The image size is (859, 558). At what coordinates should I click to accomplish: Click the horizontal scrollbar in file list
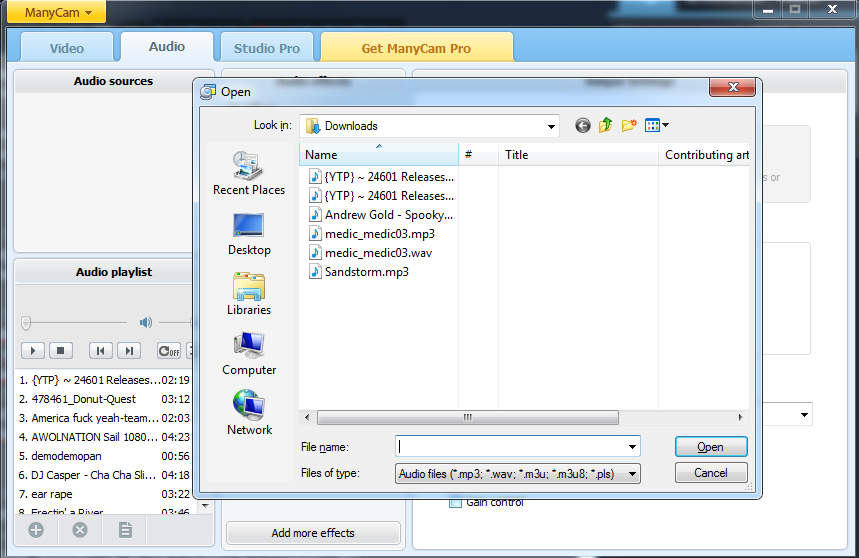pyautogui.click(x=467, y=417)
